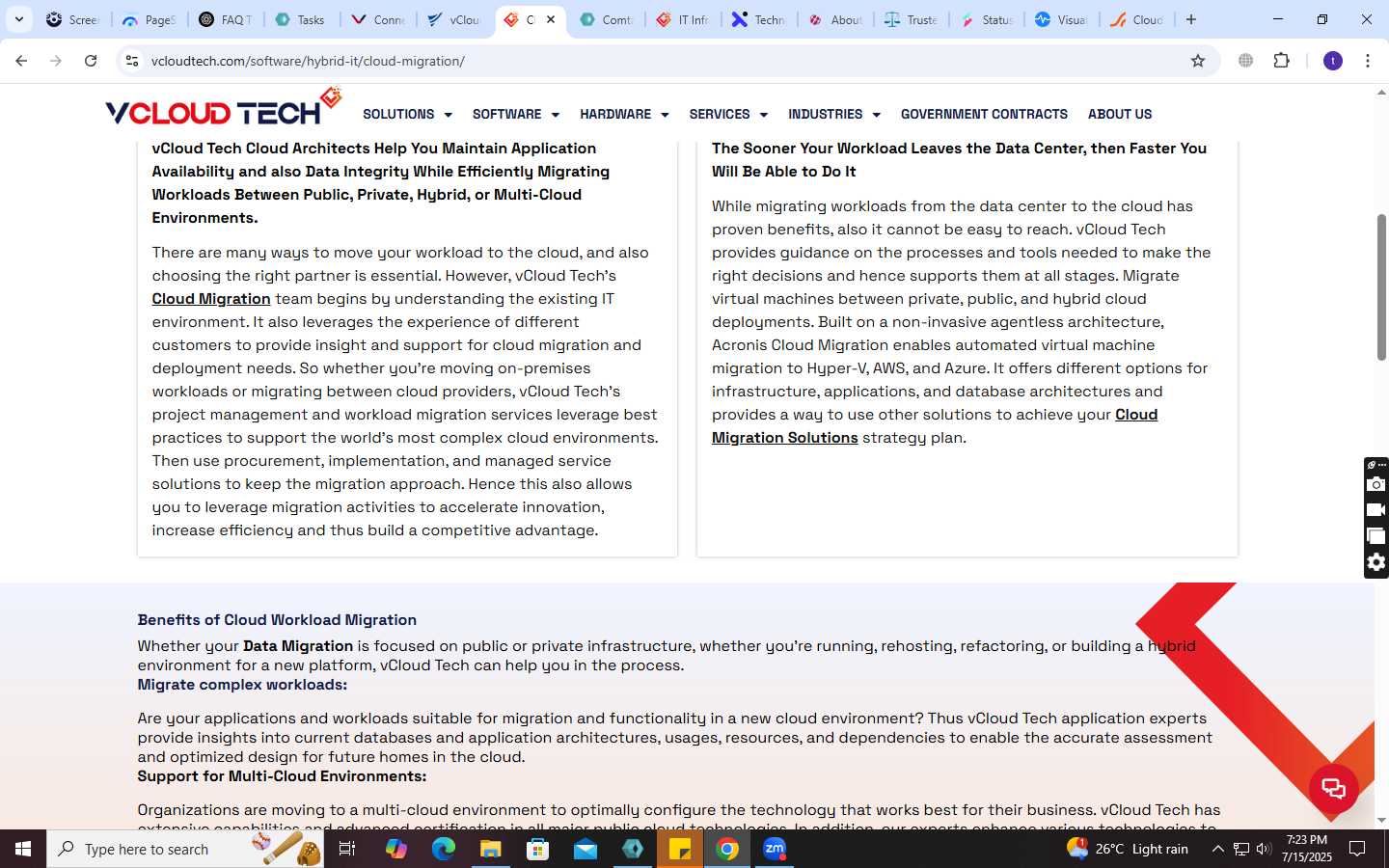
Task: Expand the SOLUTIONS menu
Action: coord(407,114)
